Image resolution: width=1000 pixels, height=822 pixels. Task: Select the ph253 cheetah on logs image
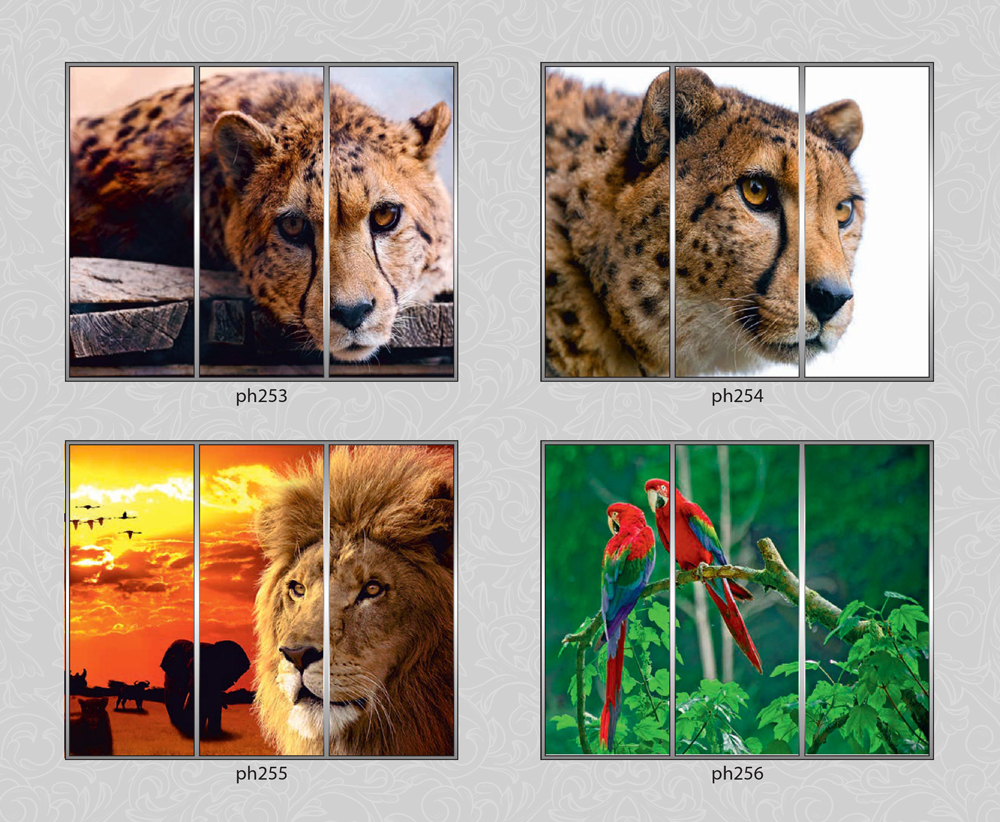tap(261, 222)
